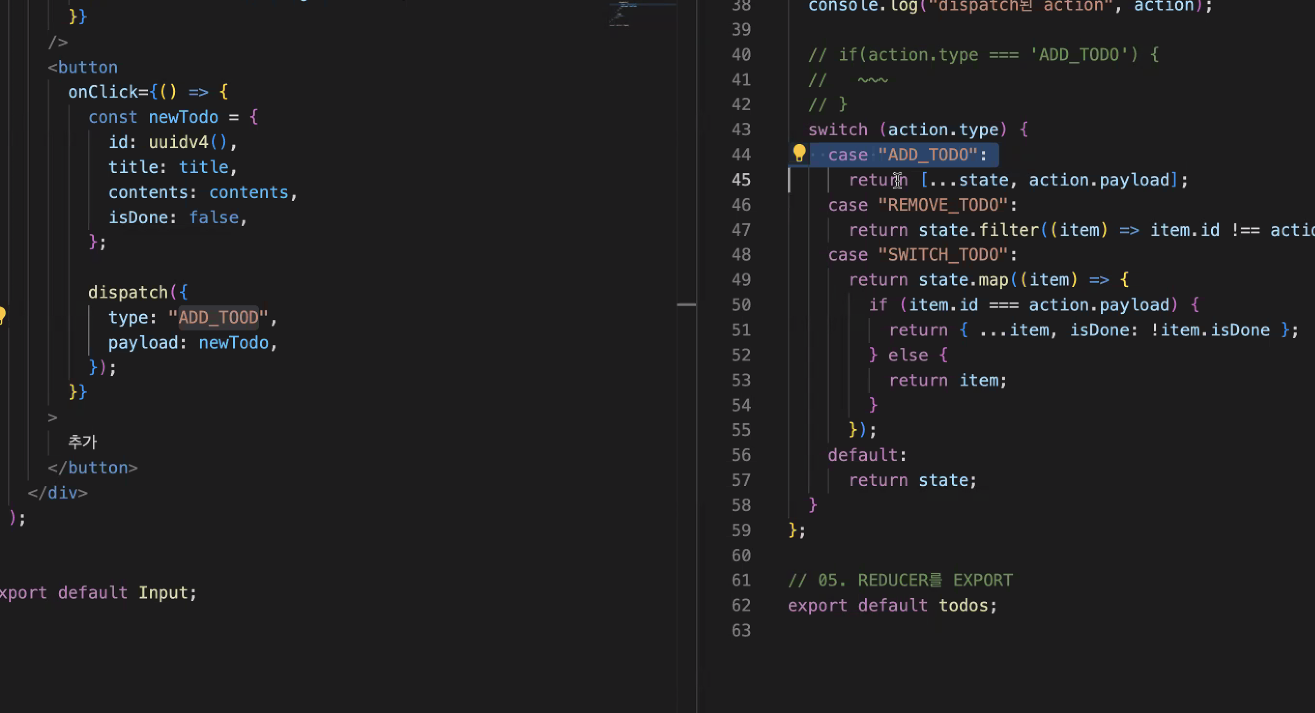Click the "<button" opening tag
Image resolution: width=1315 pixels, height=713 pixels.
pos(83,67)
